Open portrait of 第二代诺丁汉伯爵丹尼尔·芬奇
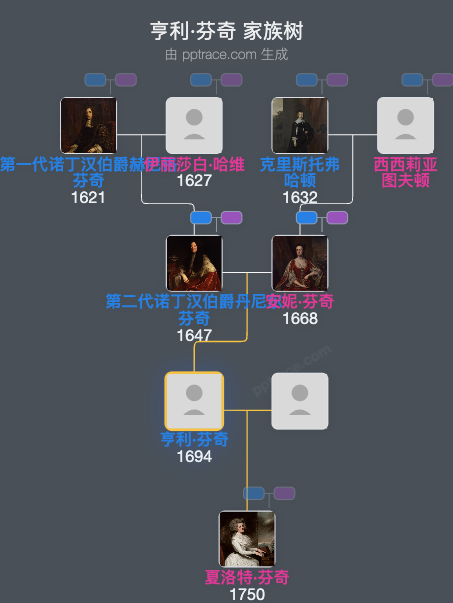 point(194,263)
